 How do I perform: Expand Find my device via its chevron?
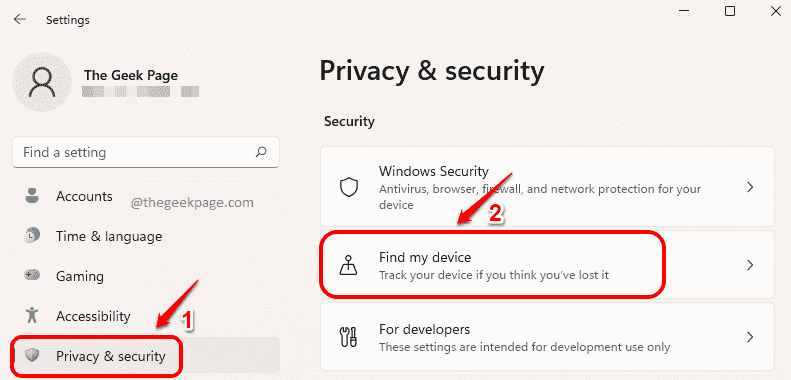pos(750,265)
